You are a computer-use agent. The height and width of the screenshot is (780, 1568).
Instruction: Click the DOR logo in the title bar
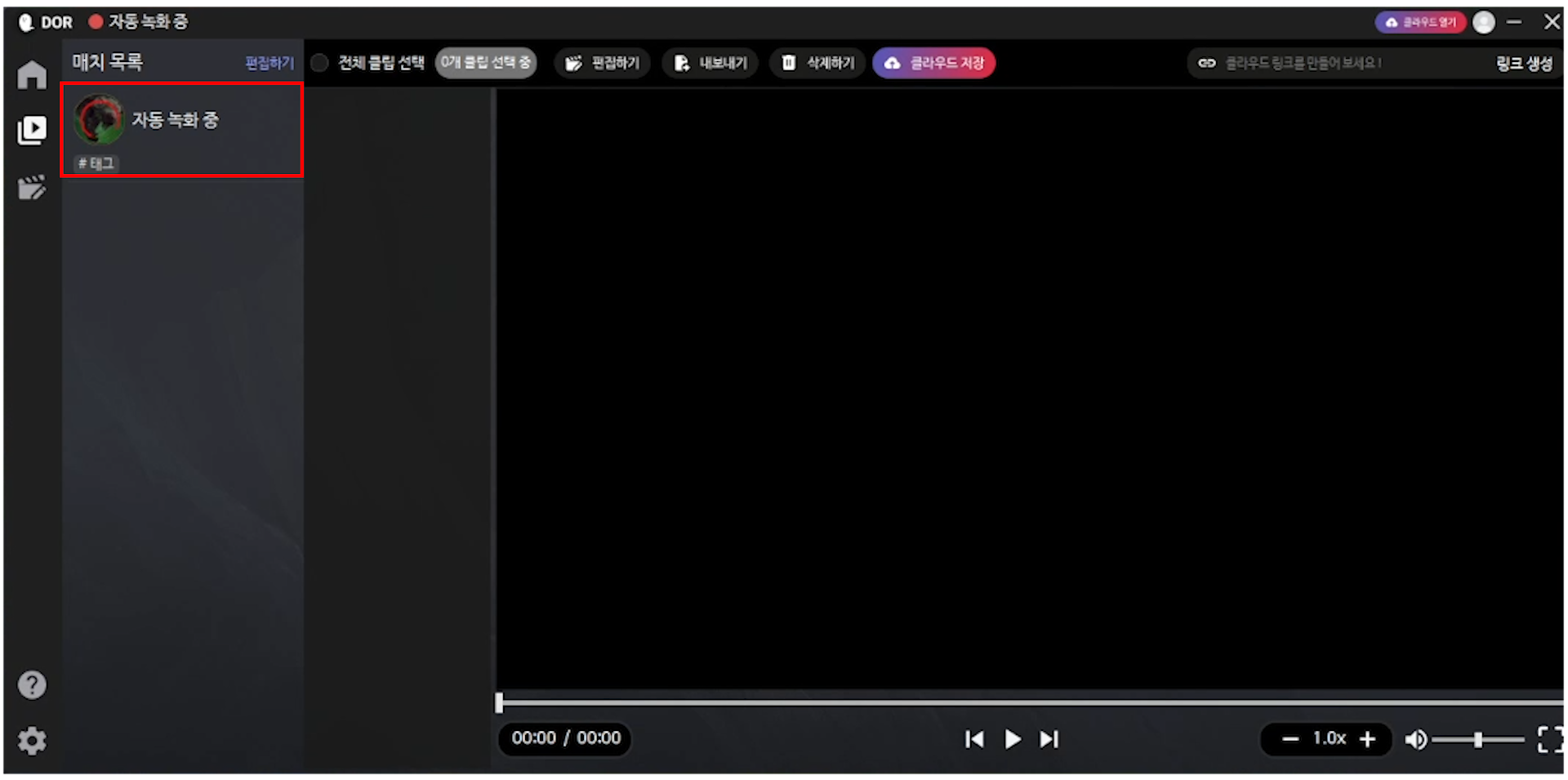point(42,22)
